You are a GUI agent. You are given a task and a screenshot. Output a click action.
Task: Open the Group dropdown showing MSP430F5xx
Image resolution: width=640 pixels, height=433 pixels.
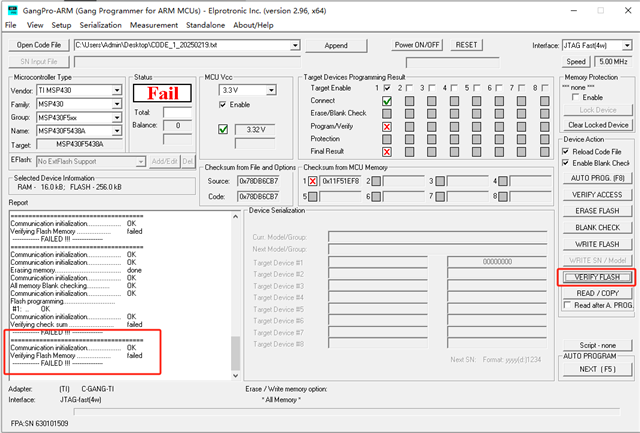(x=117, y=118)
